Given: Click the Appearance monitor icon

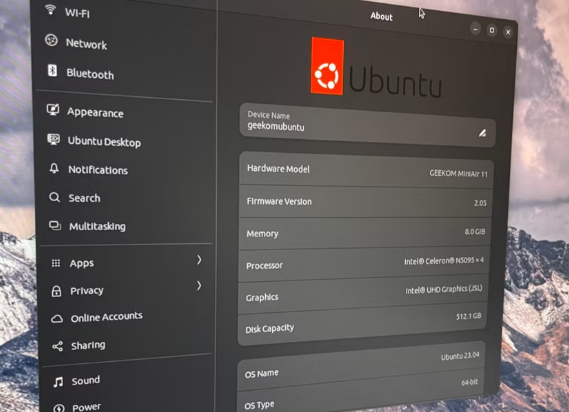Looking at the screenshot, I should (x=53, y=109).
